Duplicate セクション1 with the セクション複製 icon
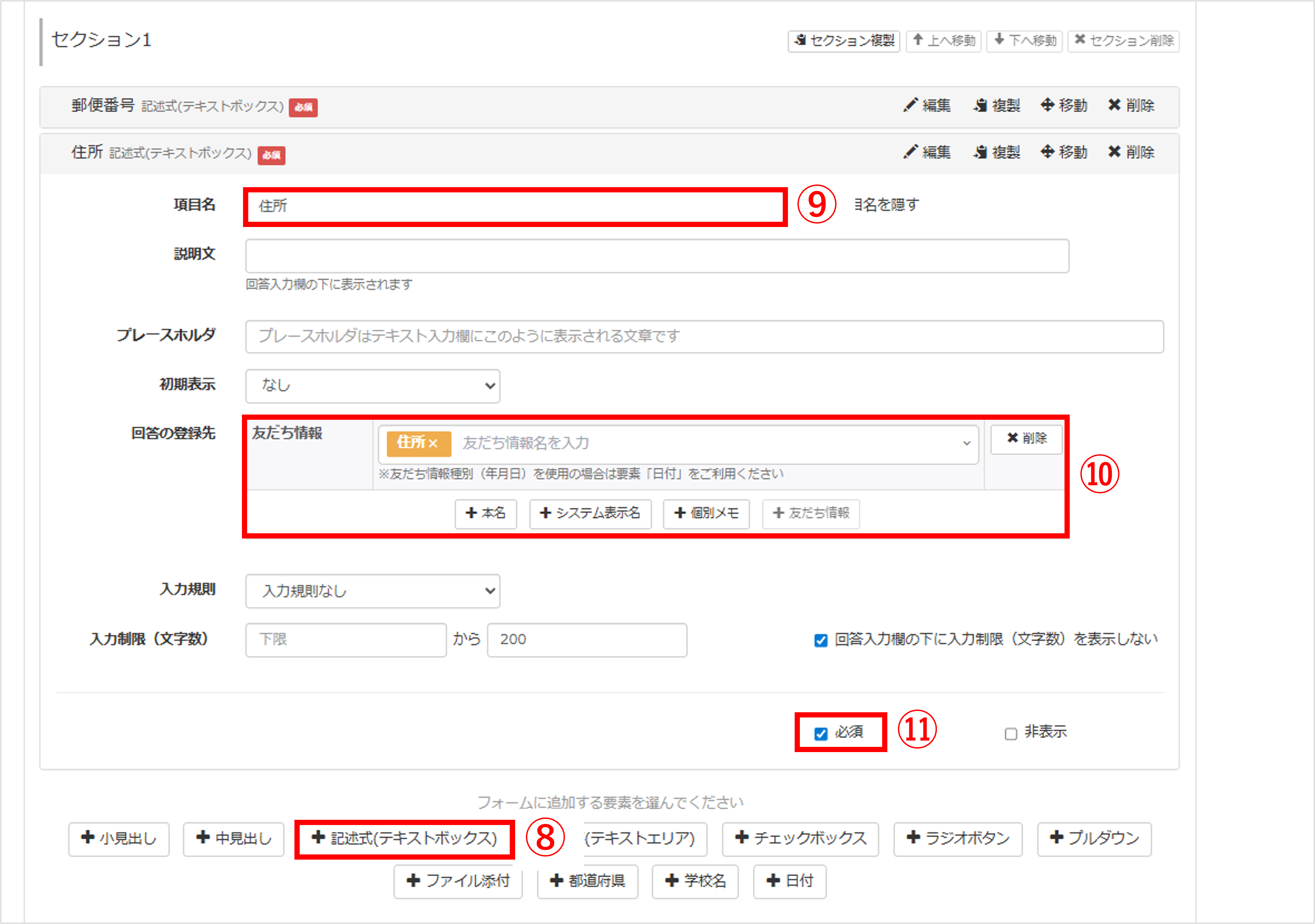 pyautogui.click(x=844, y=41)
